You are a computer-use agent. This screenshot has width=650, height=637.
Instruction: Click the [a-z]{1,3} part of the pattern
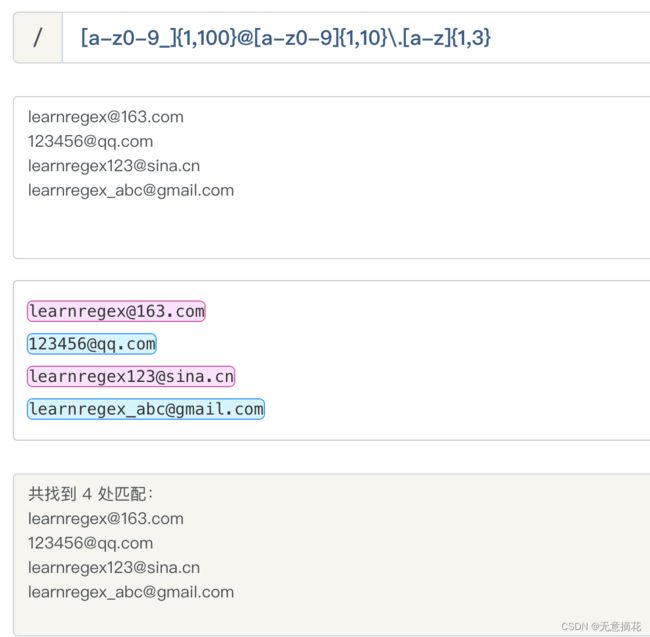pos(447,38)
